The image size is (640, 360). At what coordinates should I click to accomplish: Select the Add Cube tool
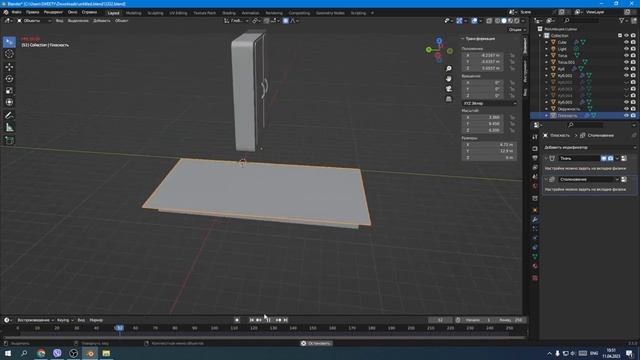[9, 140]
